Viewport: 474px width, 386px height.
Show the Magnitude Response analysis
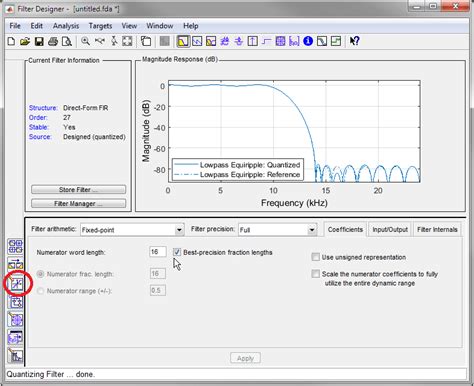point(183,41)
